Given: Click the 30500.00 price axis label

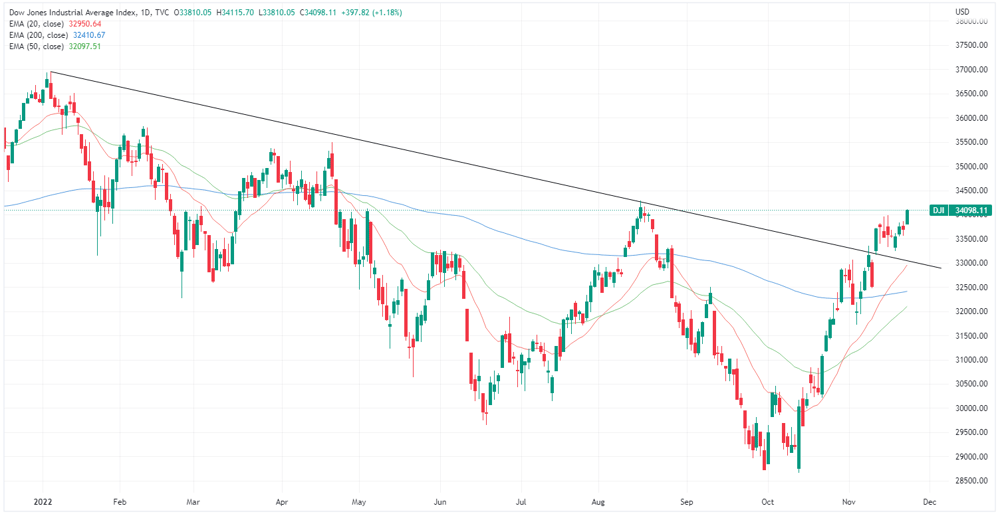Looking at the screenshot, I should pos(973,384).
